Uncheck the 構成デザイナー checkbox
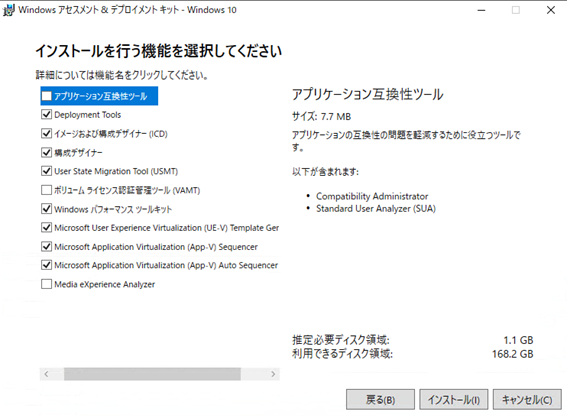 tap(47, 152)
